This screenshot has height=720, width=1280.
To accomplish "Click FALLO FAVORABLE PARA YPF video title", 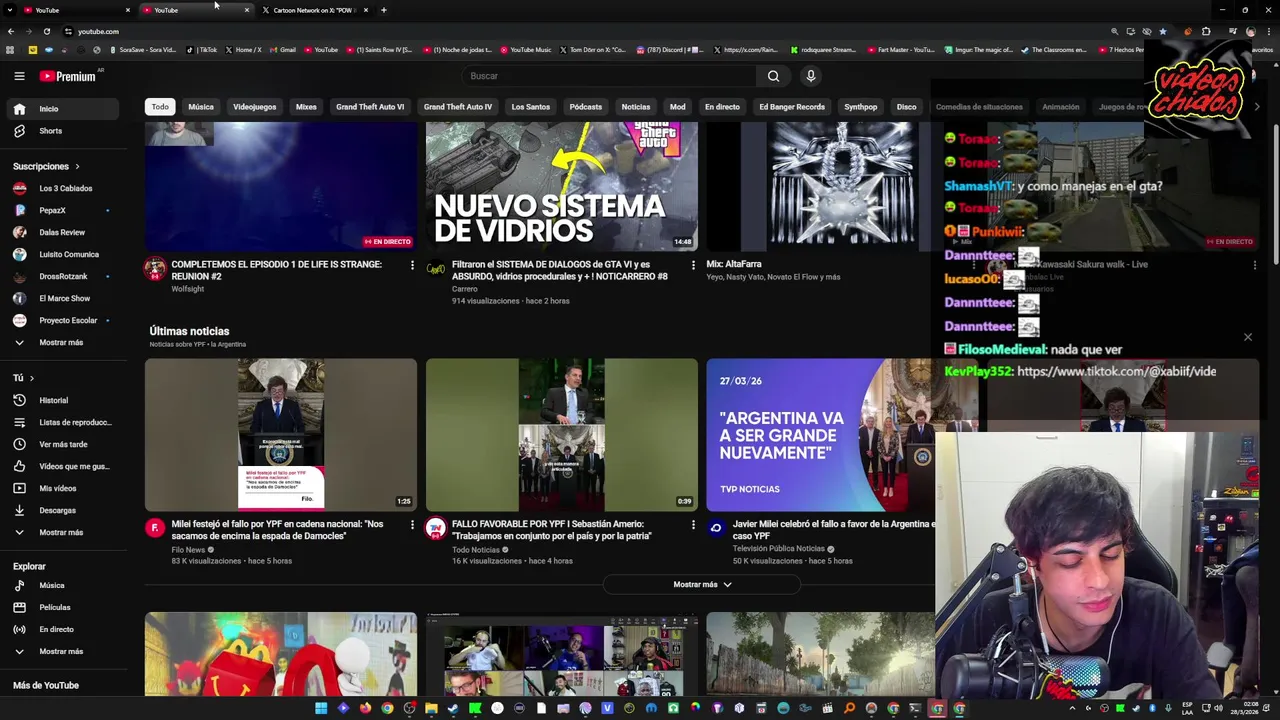I will coord(552,530).
